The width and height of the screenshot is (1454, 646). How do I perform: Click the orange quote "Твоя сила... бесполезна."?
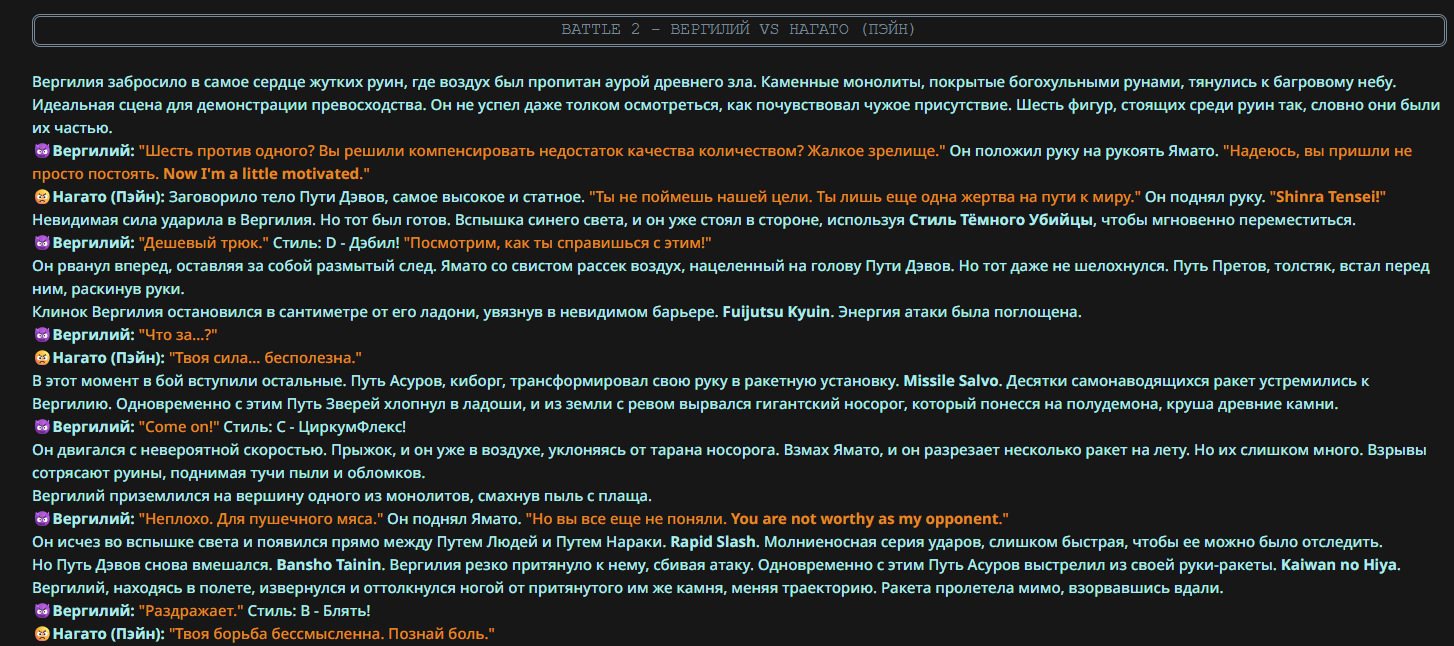point(264,358)
